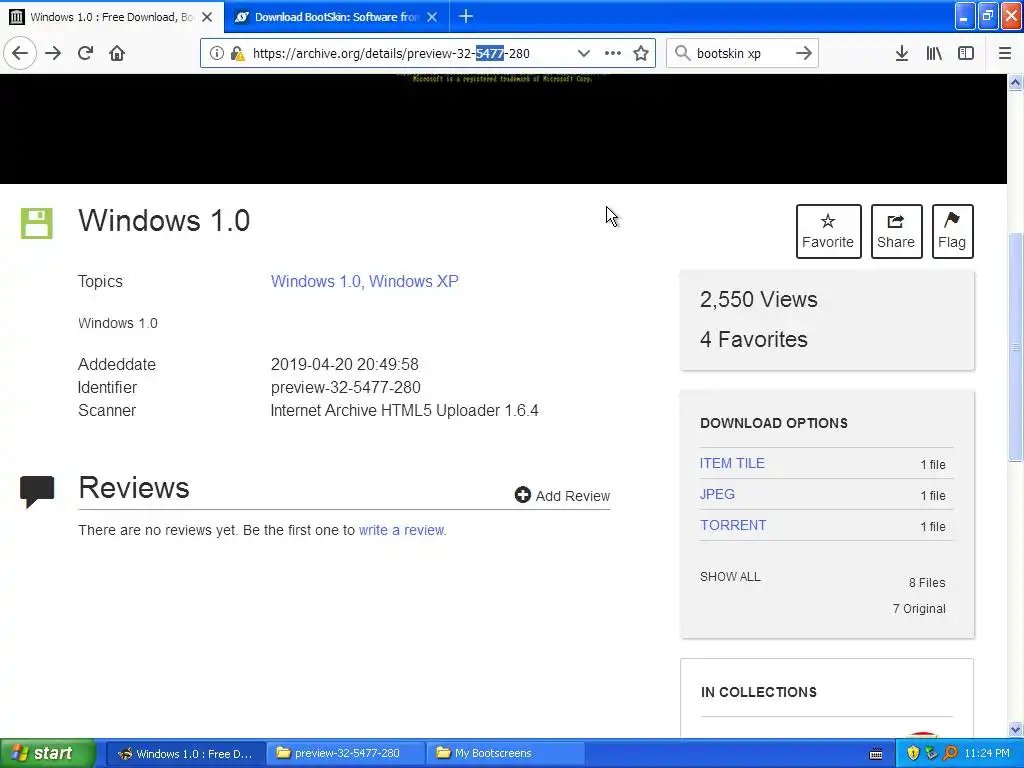
Task: Click identifier value 'preview-32-5477-280'
Action: pyautogui.click(x=345, y=387)
